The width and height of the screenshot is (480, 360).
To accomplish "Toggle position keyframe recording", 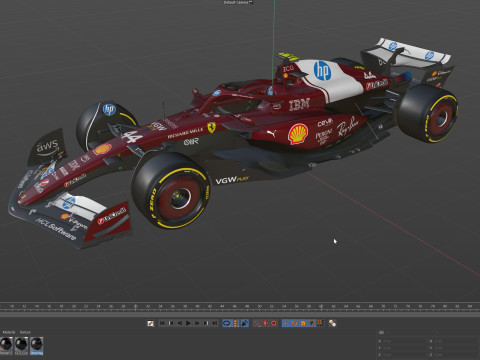I will click(285, 323).
